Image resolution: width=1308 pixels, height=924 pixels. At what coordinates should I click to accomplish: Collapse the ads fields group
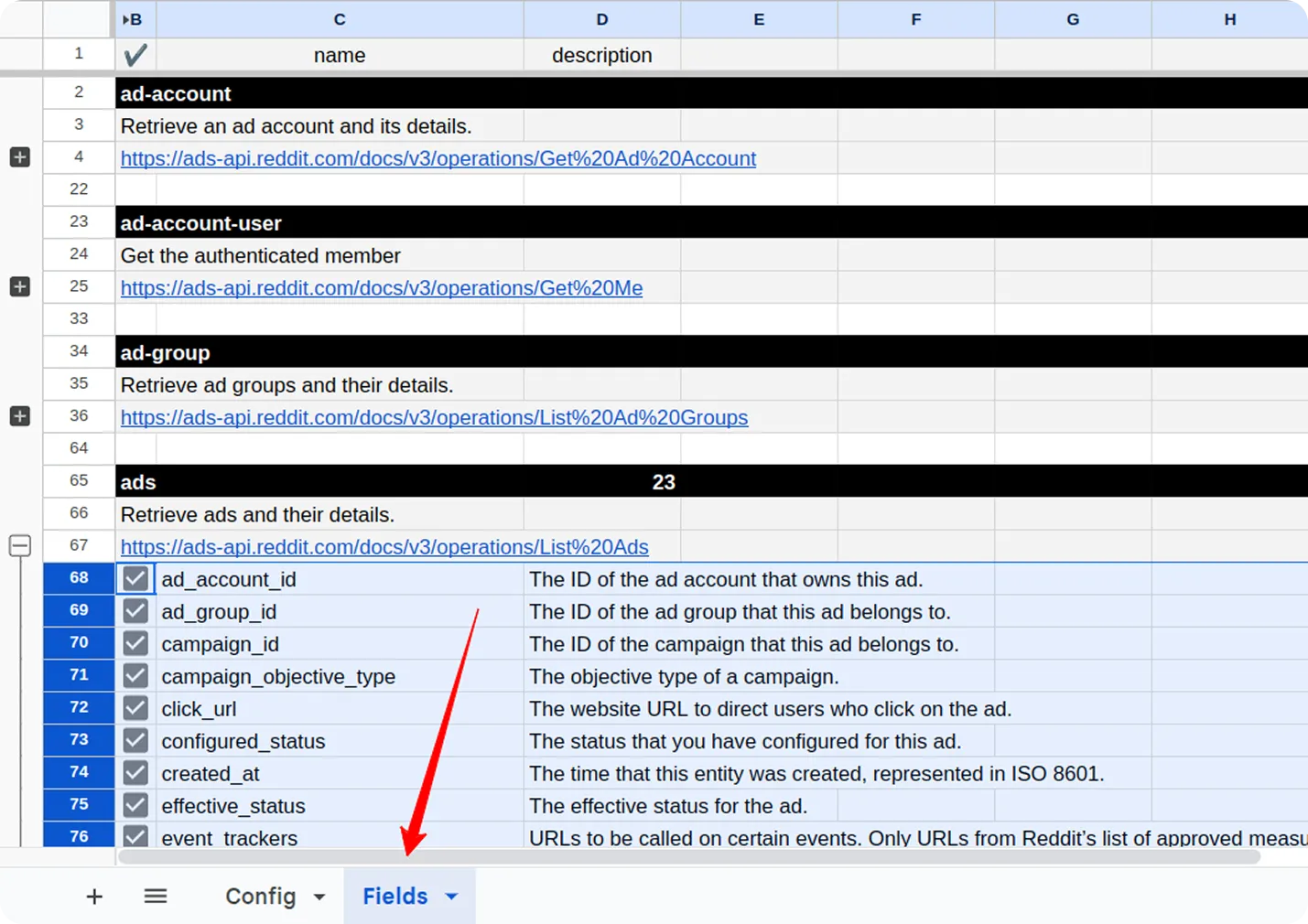coord(19,545)
